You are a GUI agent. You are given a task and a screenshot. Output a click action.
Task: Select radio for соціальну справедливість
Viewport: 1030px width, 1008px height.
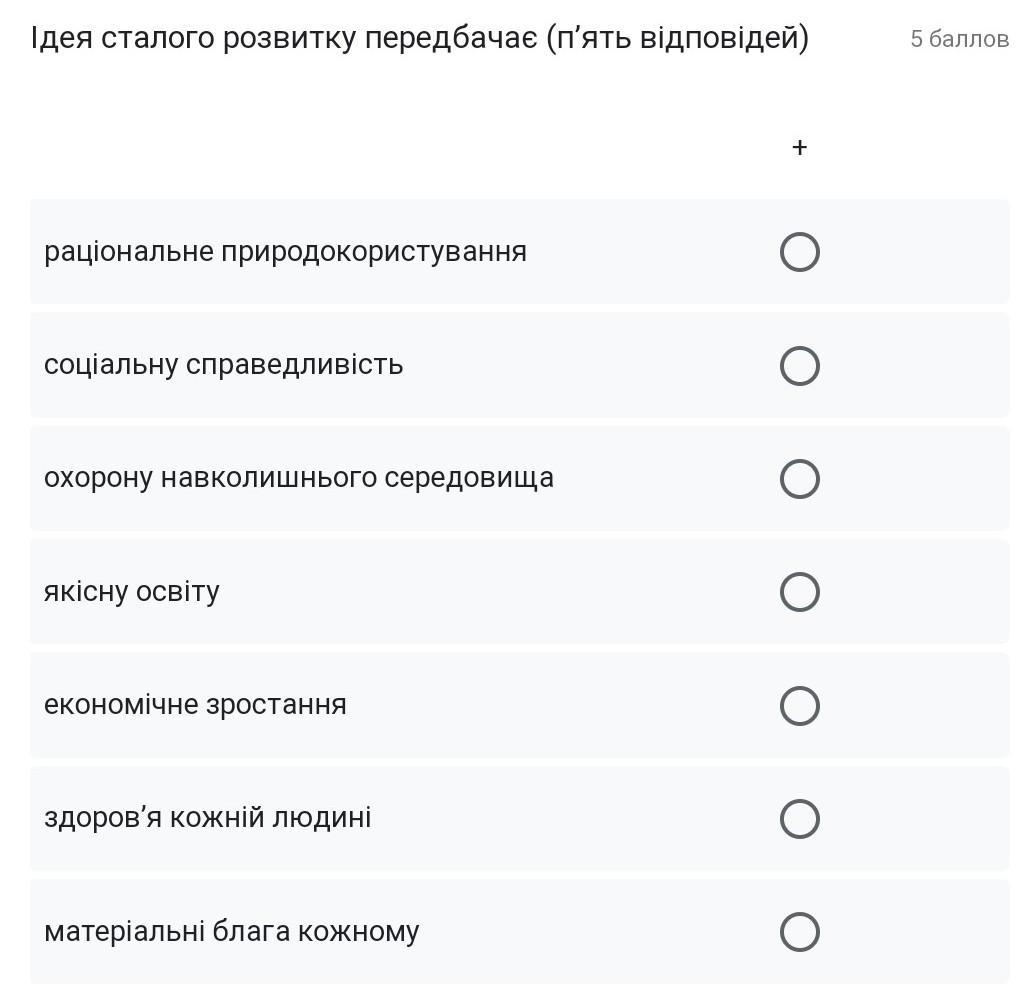pos(799,366)
